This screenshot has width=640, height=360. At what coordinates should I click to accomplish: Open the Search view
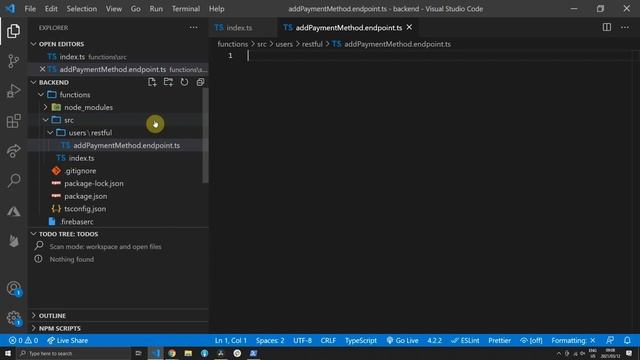point(13,180)
